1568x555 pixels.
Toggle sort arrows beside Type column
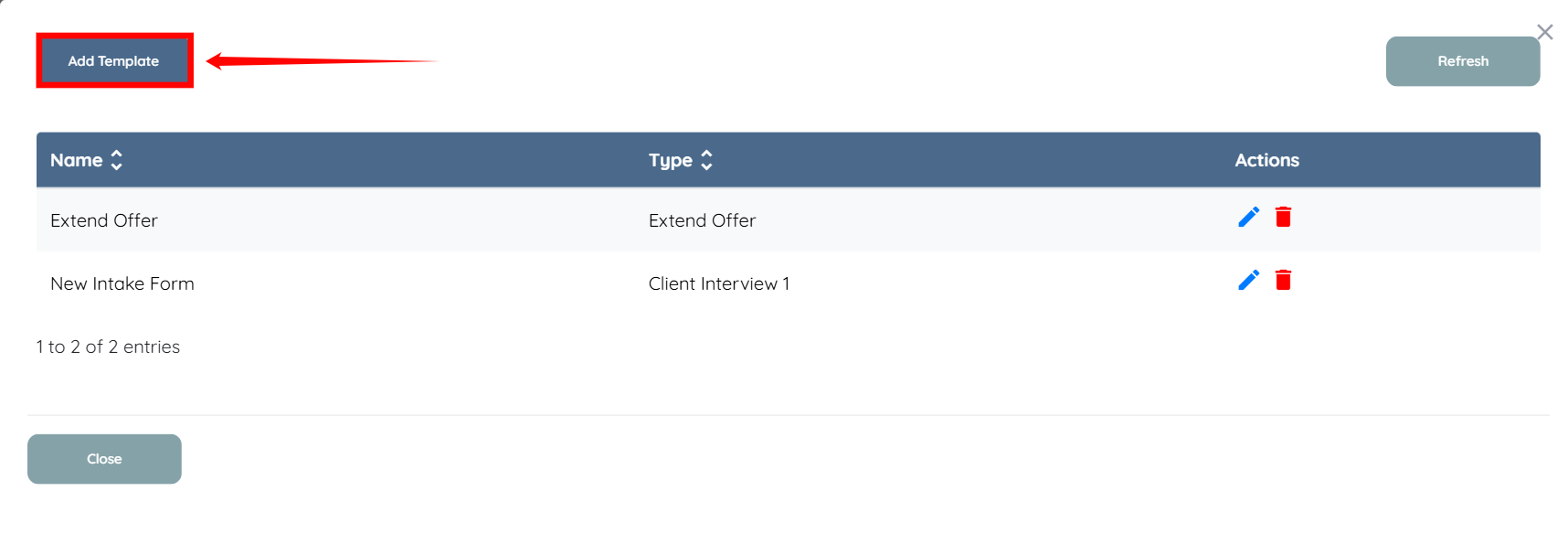706,160
